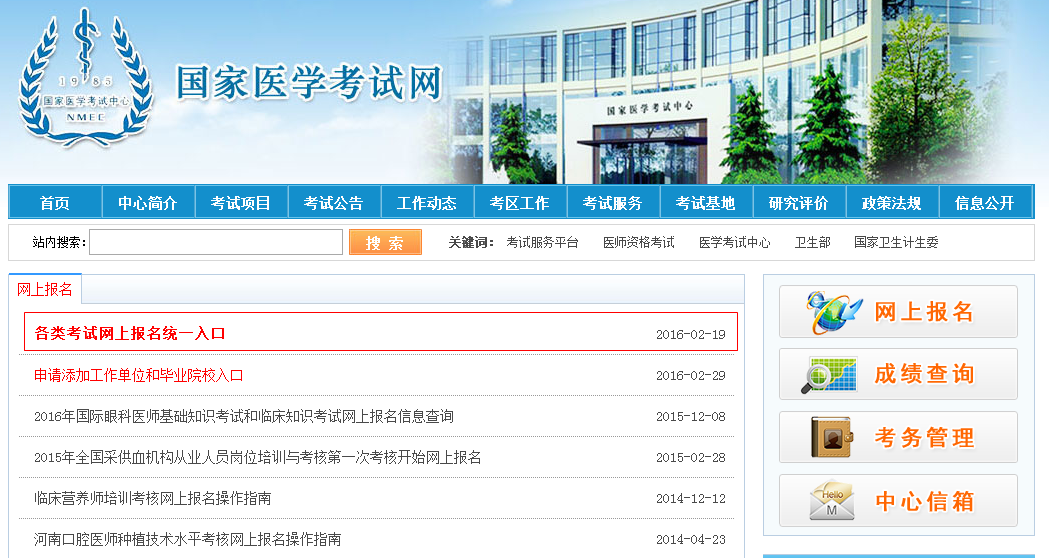Open the 首页 navigation menu item
Viewport: 1049px width, 558px height.
click(x=55, y=203)
